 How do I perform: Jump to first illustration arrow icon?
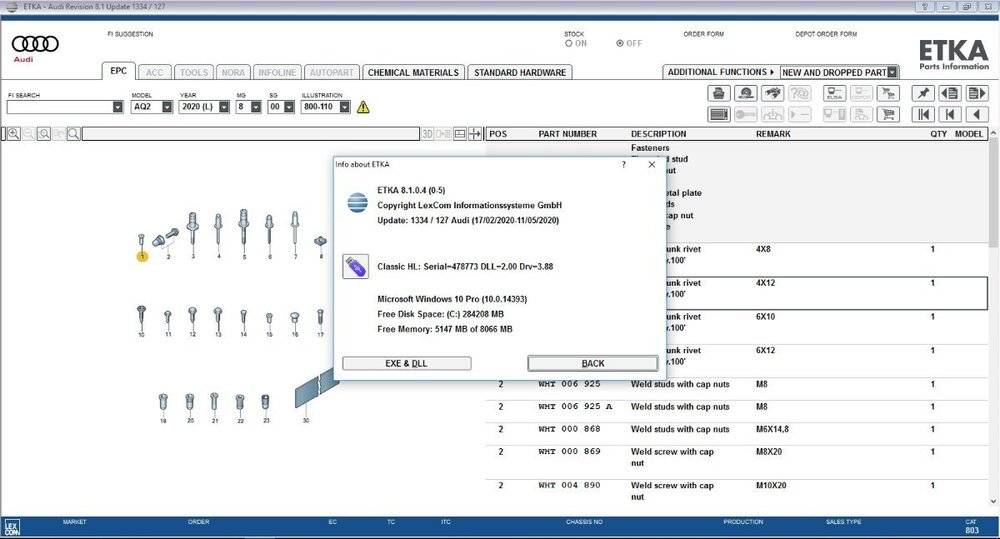click(924, 115)
